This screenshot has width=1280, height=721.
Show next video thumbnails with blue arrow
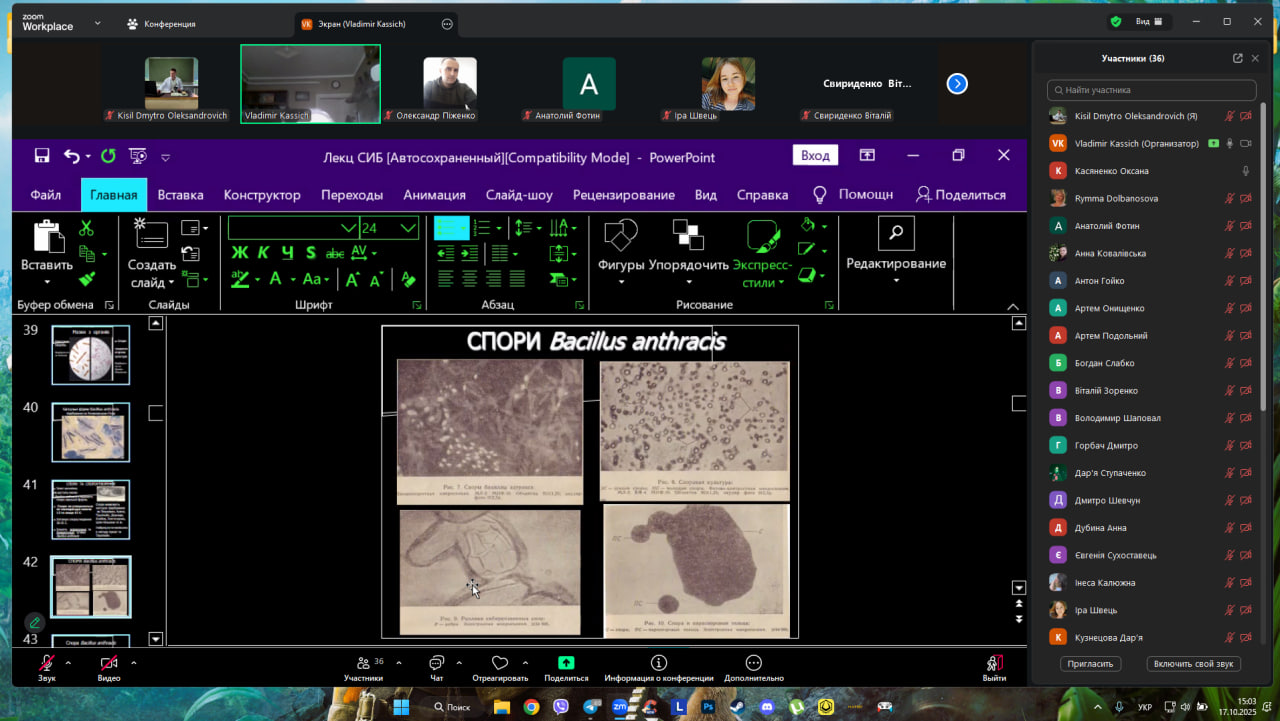click(x=957, y=84)
